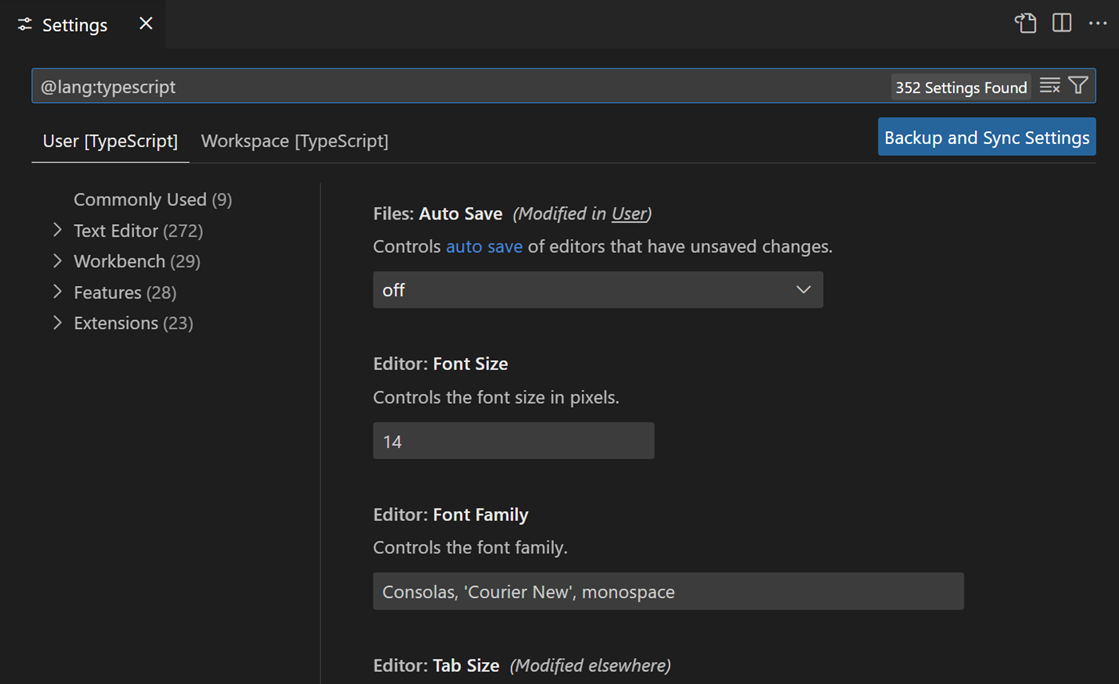The width and height of the screenshot is (1119, 684).
Task: Open the filter settings funnel
Action: [1078, 85]
